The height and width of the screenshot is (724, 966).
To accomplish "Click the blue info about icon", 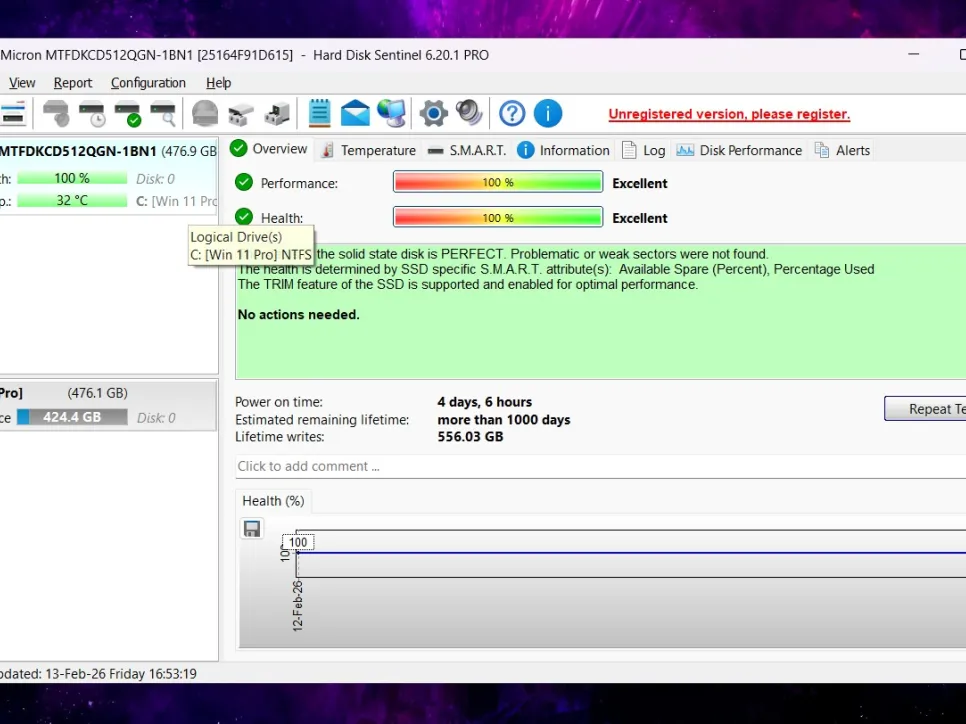I will click(x=547, y=113).
